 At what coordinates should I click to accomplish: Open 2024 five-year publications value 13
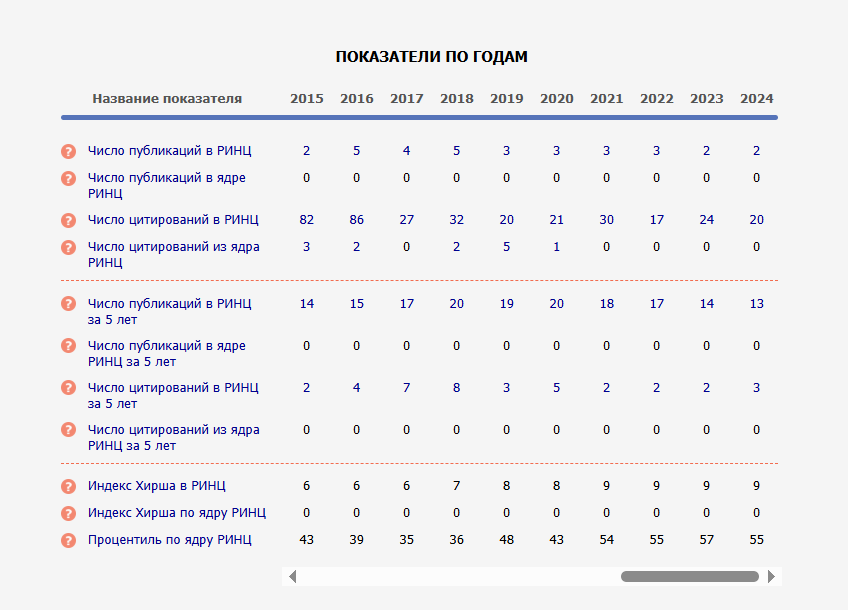click(756, 304)
